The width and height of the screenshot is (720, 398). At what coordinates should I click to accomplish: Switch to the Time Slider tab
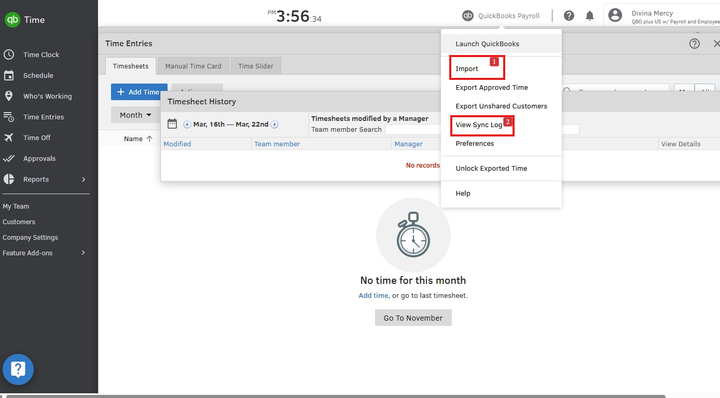tap(256, 66)
